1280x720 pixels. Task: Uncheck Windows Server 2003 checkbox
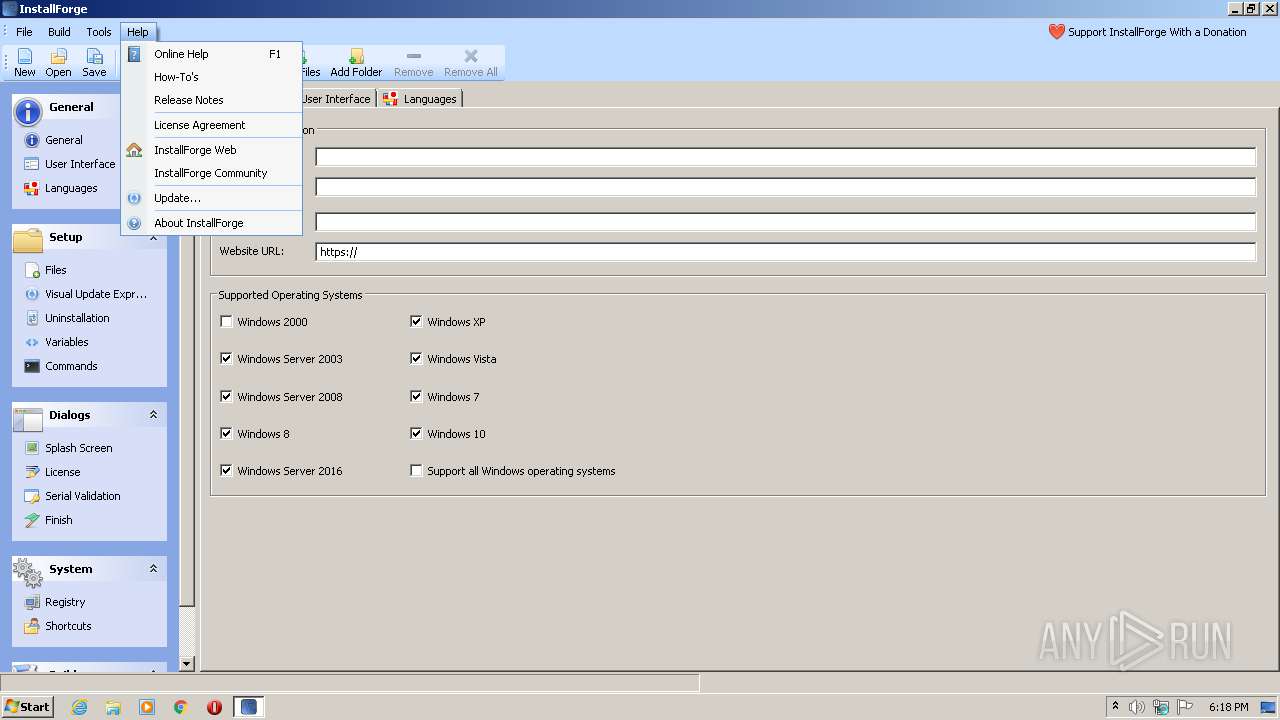226,359
